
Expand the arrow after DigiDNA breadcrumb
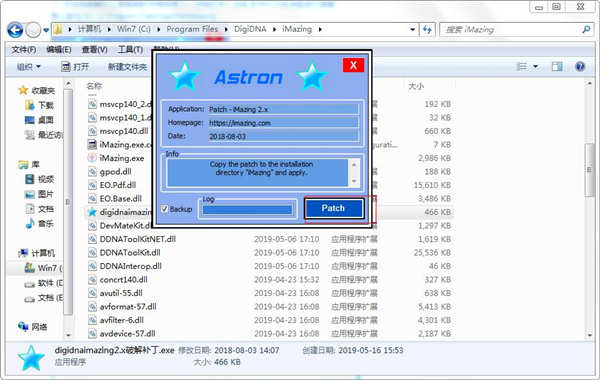(x=274, y=29)
